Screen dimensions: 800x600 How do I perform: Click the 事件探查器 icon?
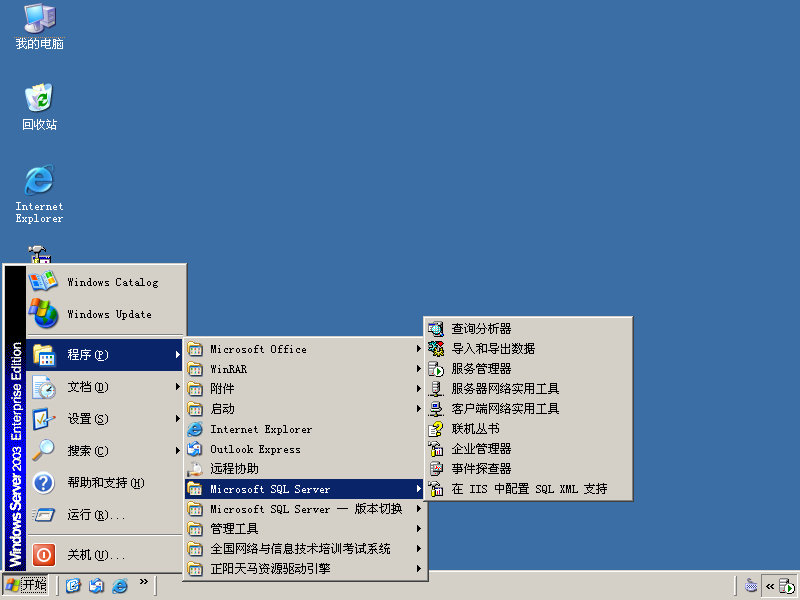pos(436,469)
